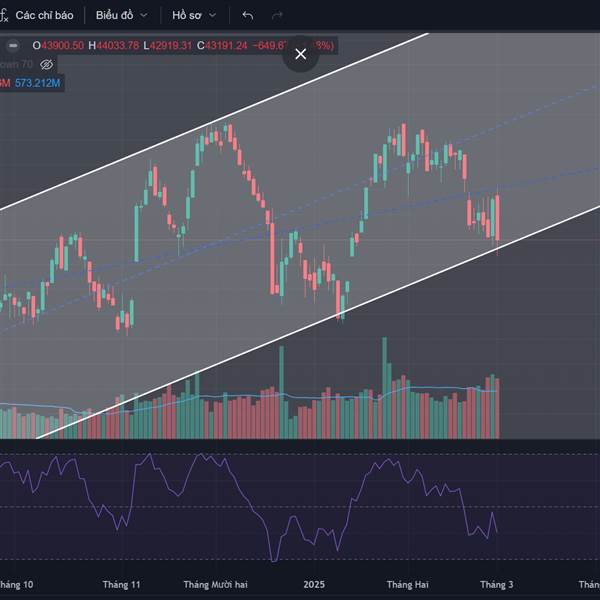Expand the Biểu đồ chevron arrow
Image resolution: width=600 pixels, height=600 pixels.
click(144, 15)
